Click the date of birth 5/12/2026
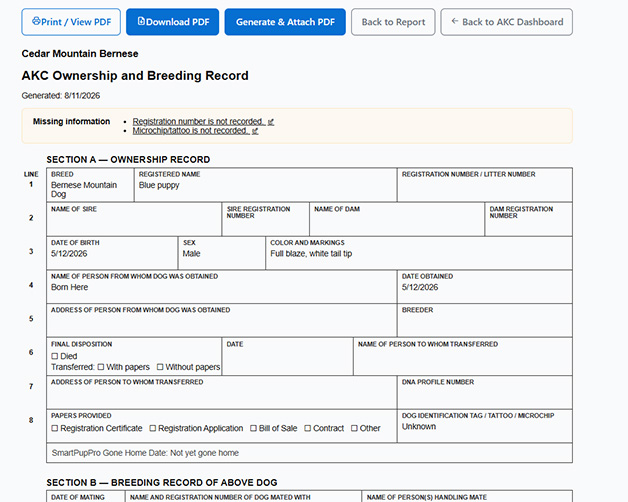 click(x=69, y=254)
